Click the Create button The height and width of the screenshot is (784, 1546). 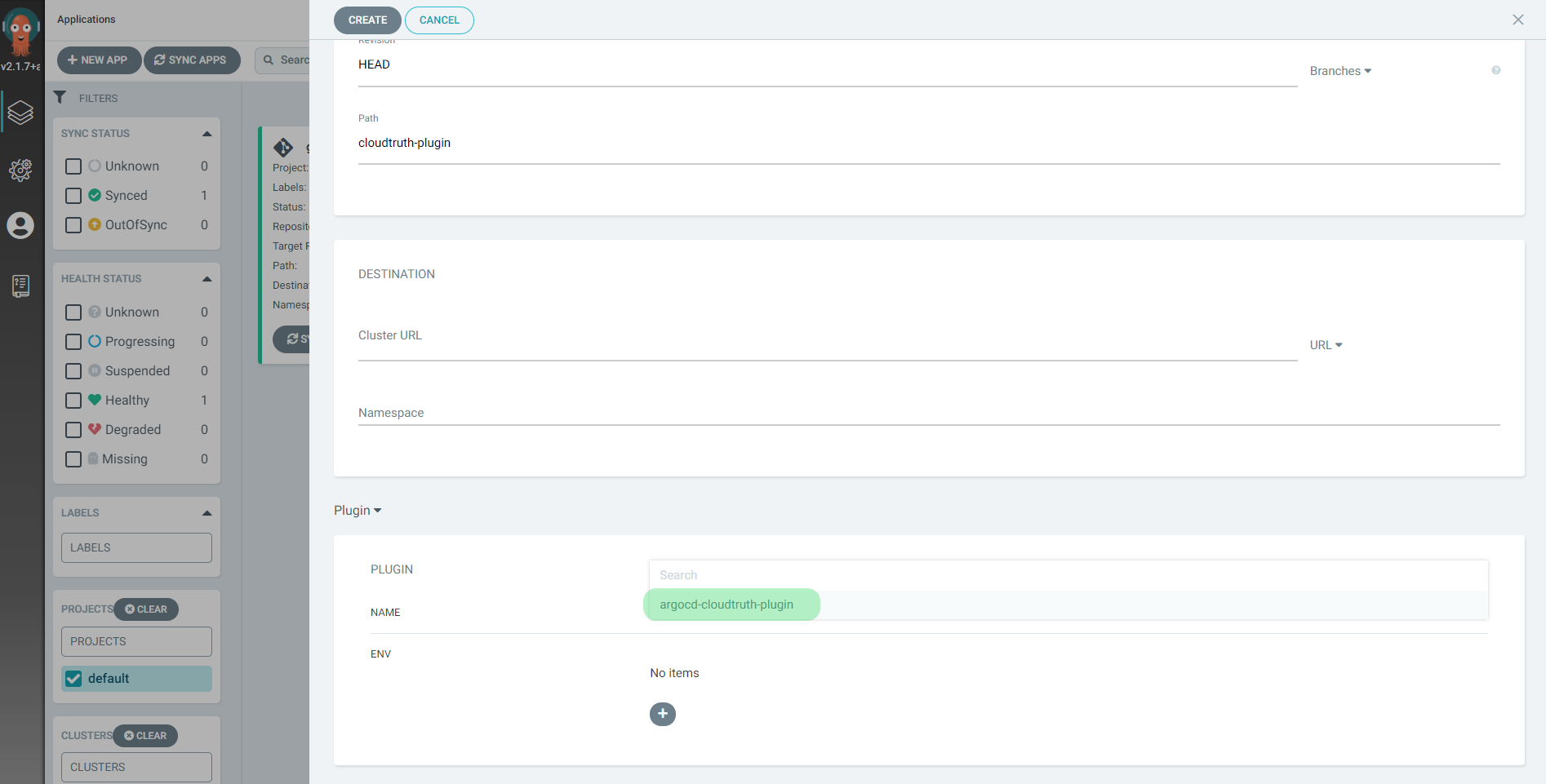pos(367,20)
